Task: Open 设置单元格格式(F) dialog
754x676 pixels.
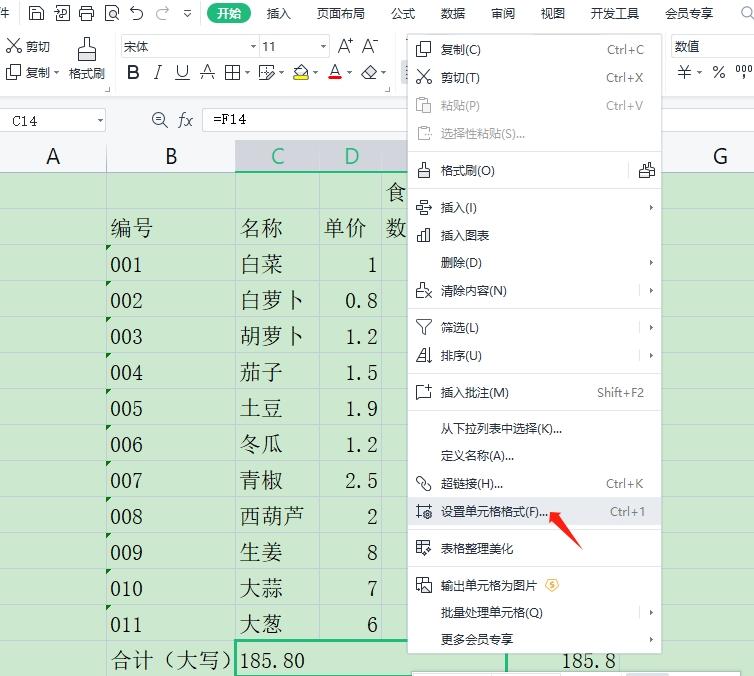Action: [x=534, y=511]
